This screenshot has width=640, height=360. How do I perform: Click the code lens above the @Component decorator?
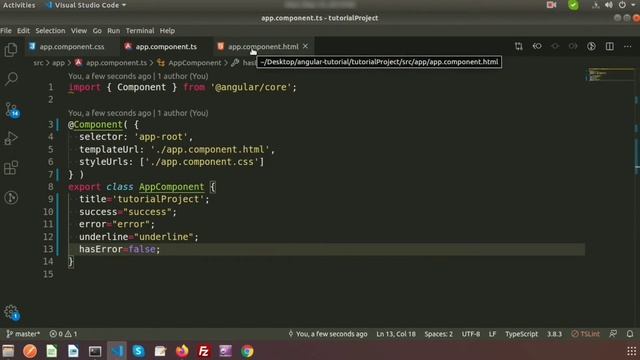138,113
